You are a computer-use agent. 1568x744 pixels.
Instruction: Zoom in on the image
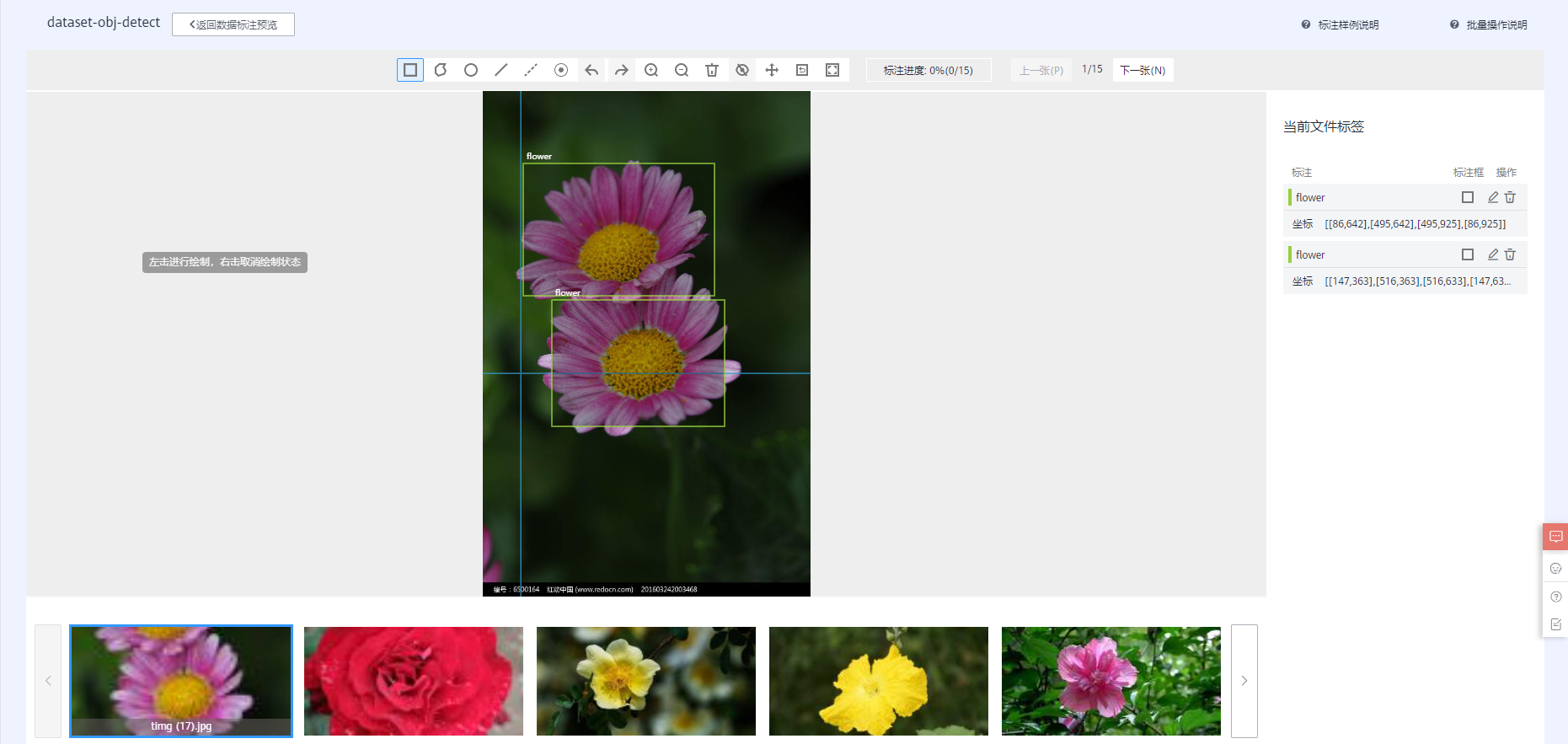[651, 70]
